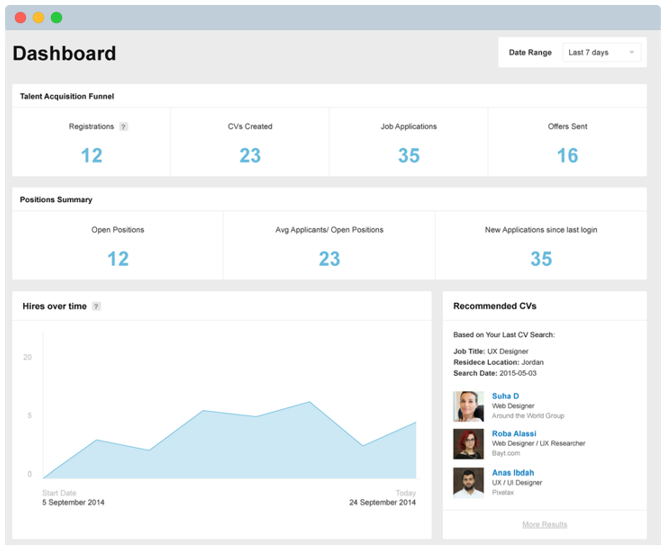
Task: Click the Search Date: 2015-05-03 line
Action: [495, 374]
